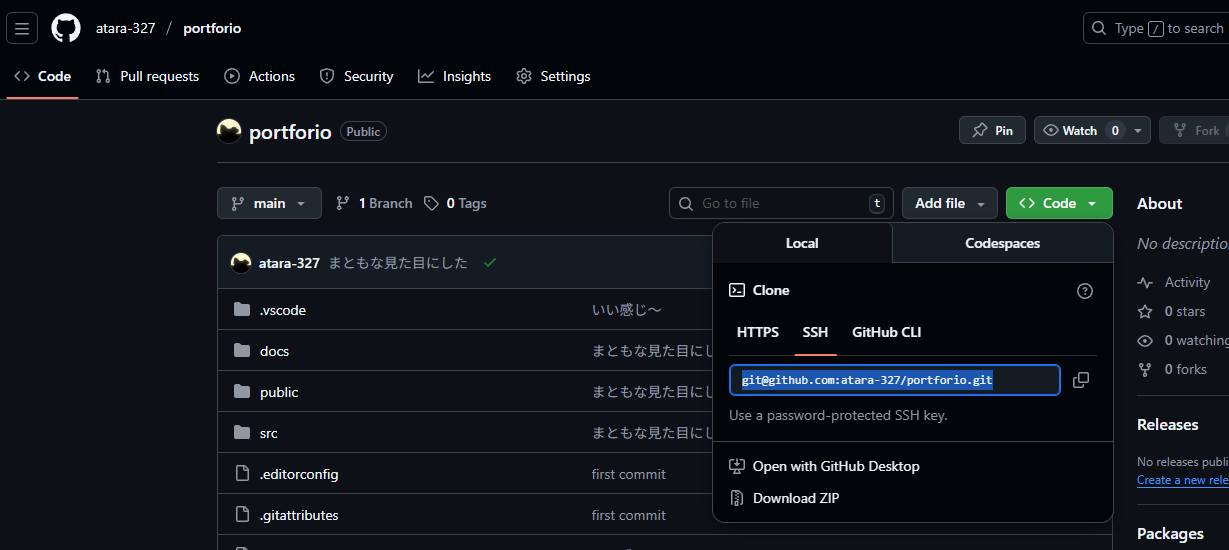Open the .editorconfig file
The height and width of the screenshot is (550, 1229).
(x=299, y=474)
